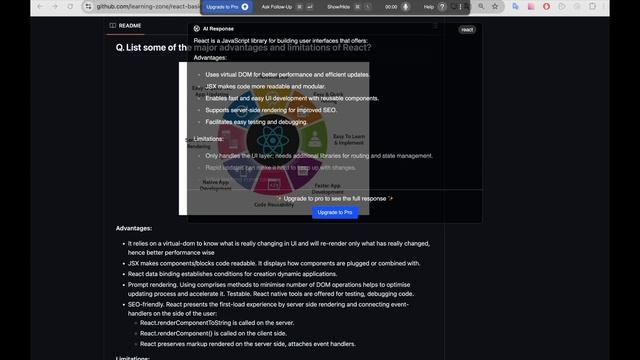The width and height of the screenshot is (640, 360).
Task: Select 'Supports server-side rendering' AI Response line
Action: click(271, 110)
